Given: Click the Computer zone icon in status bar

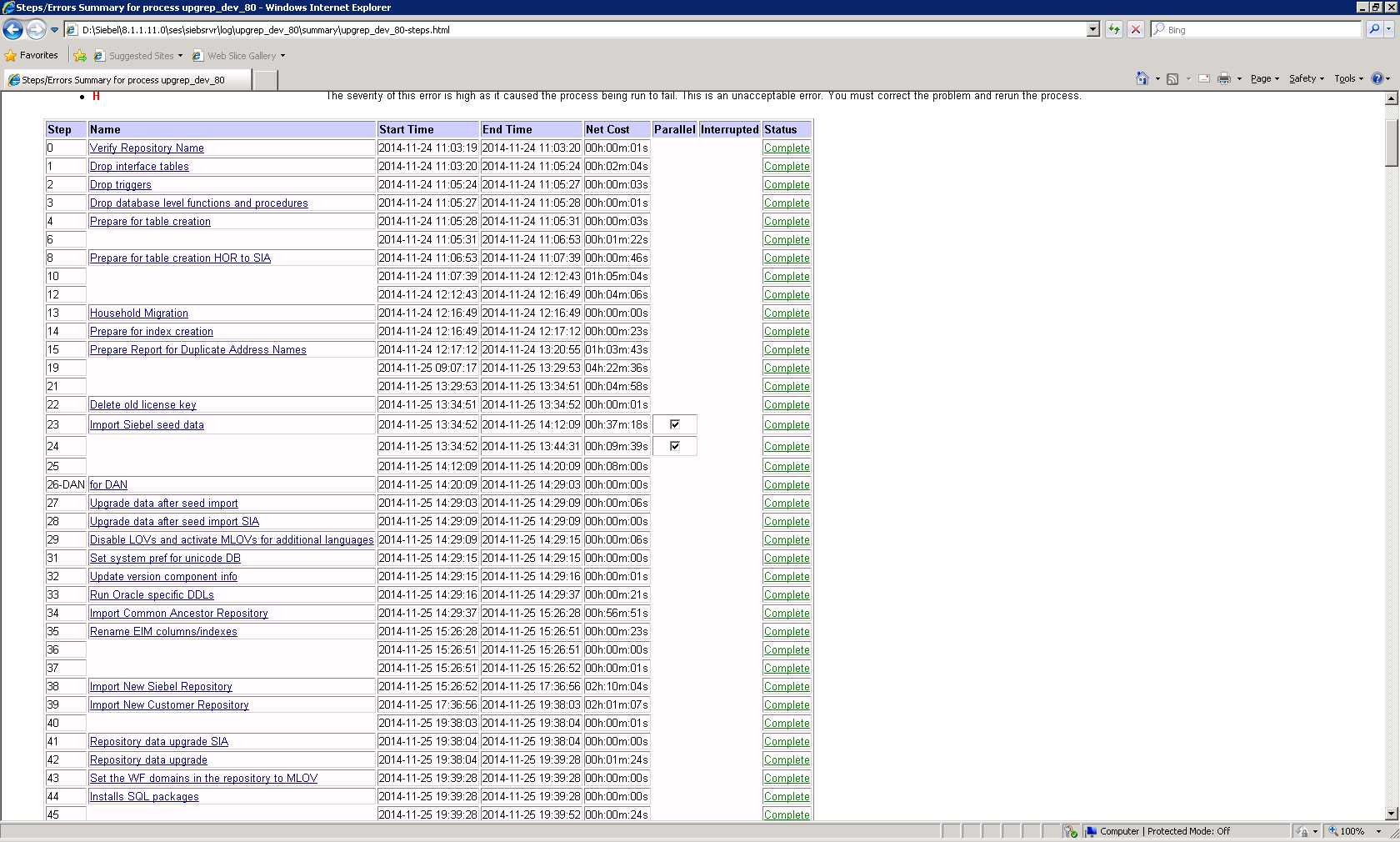Looking at the screenshot, I should tap(1091, 831).
